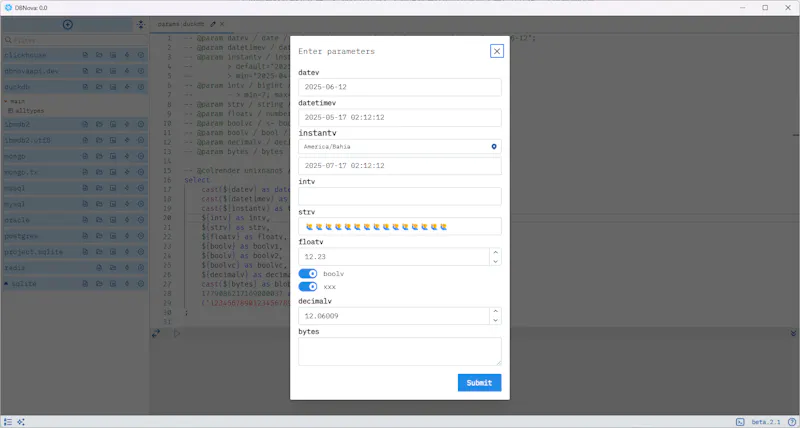
Task: Decrease floatv with the down arrow
Action: 495,261
